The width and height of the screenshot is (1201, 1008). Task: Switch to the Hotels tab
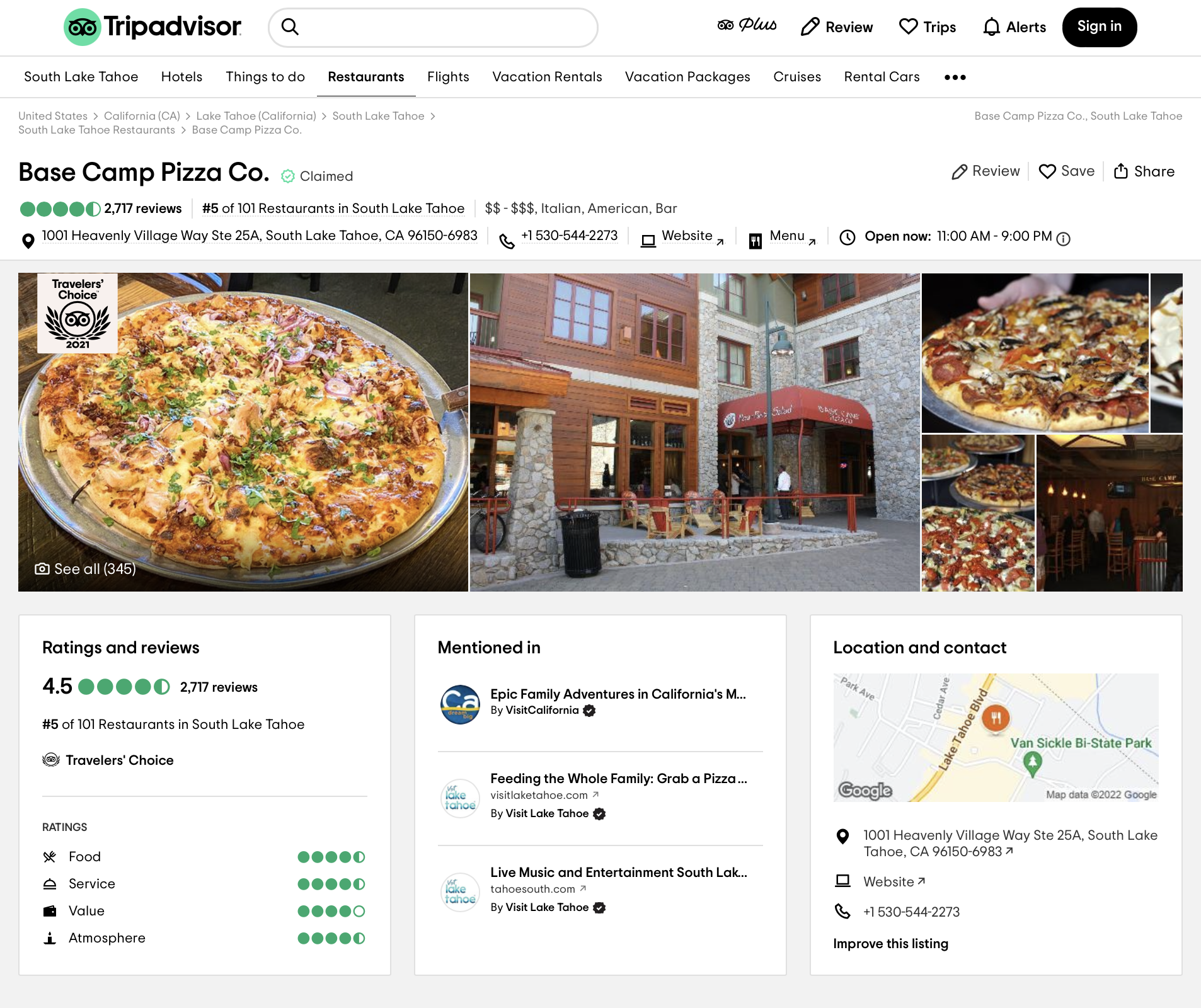[181, 77]
